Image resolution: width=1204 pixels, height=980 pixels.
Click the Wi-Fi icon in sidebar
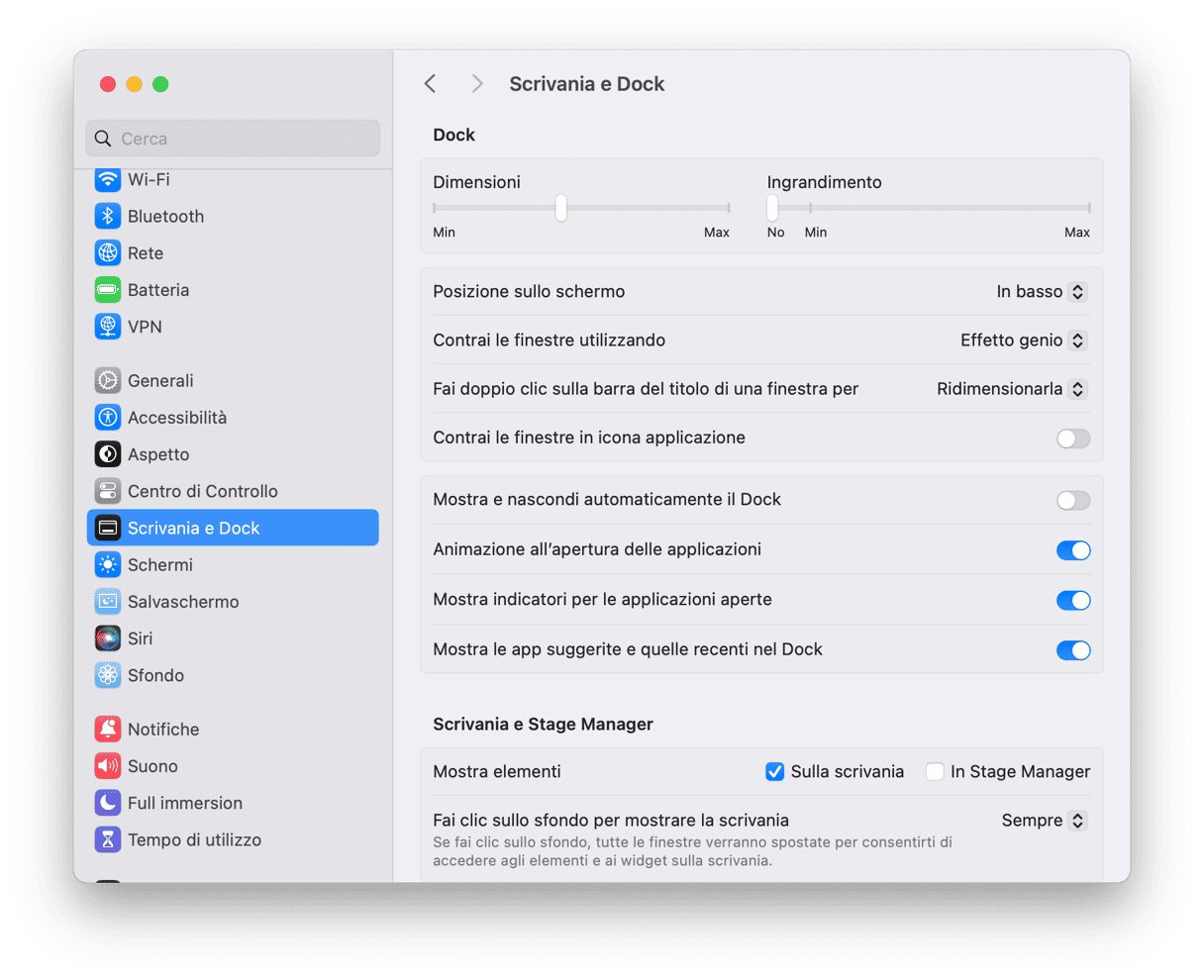tap(108, 179)
